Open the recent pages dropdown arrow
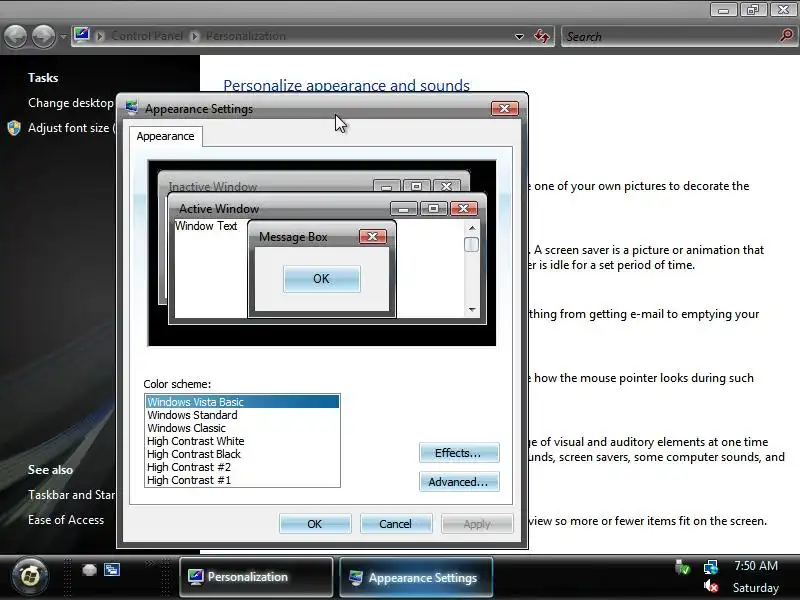The height and width of the screenshot is (600, 800). 63,37
